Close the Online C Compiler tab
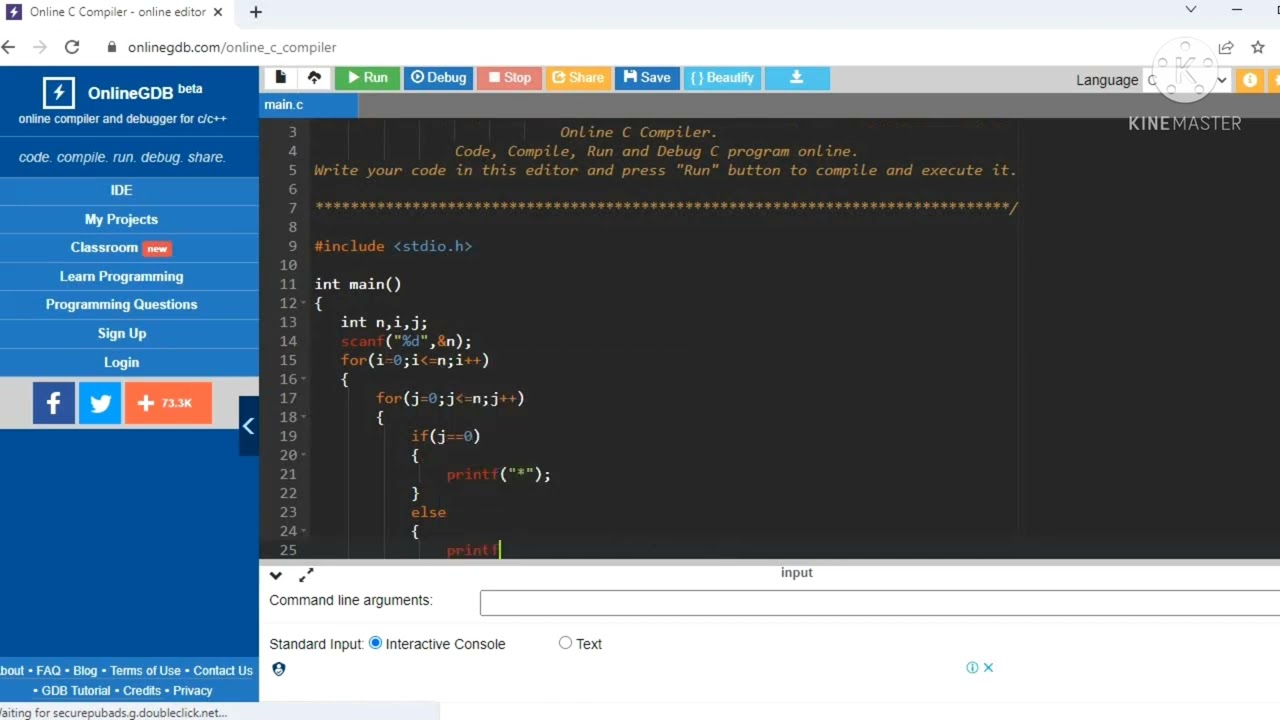Viewport: 1280px width, 720px height. pyautogui.click(x=218, y=12)
